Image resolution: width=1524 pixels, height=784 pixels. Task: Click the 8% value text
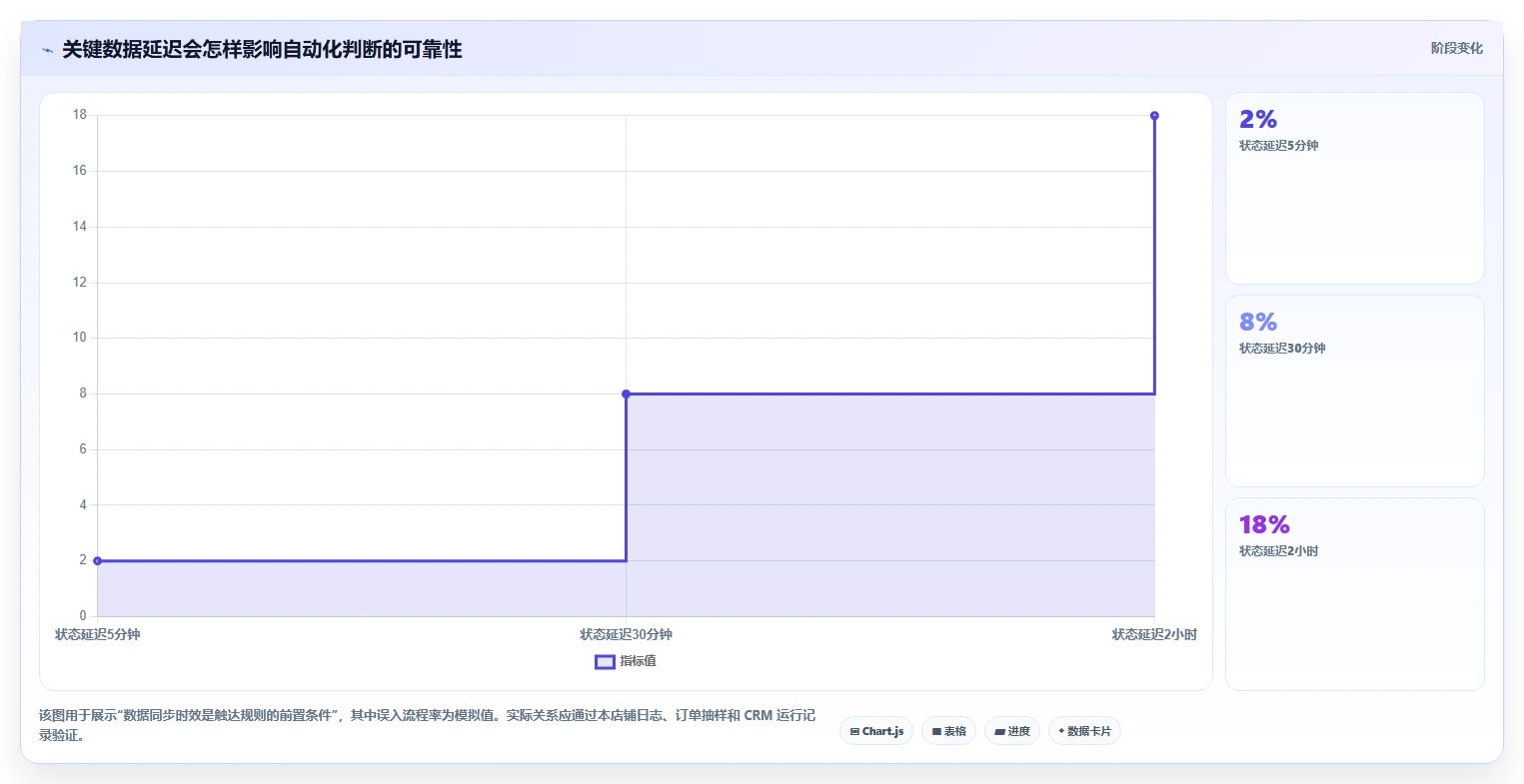[1258, 323]
